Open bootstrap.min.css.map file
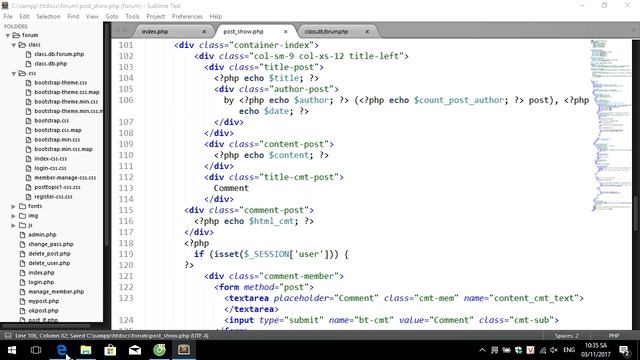Viewport: 640px width, 360px height. [63, 149]
